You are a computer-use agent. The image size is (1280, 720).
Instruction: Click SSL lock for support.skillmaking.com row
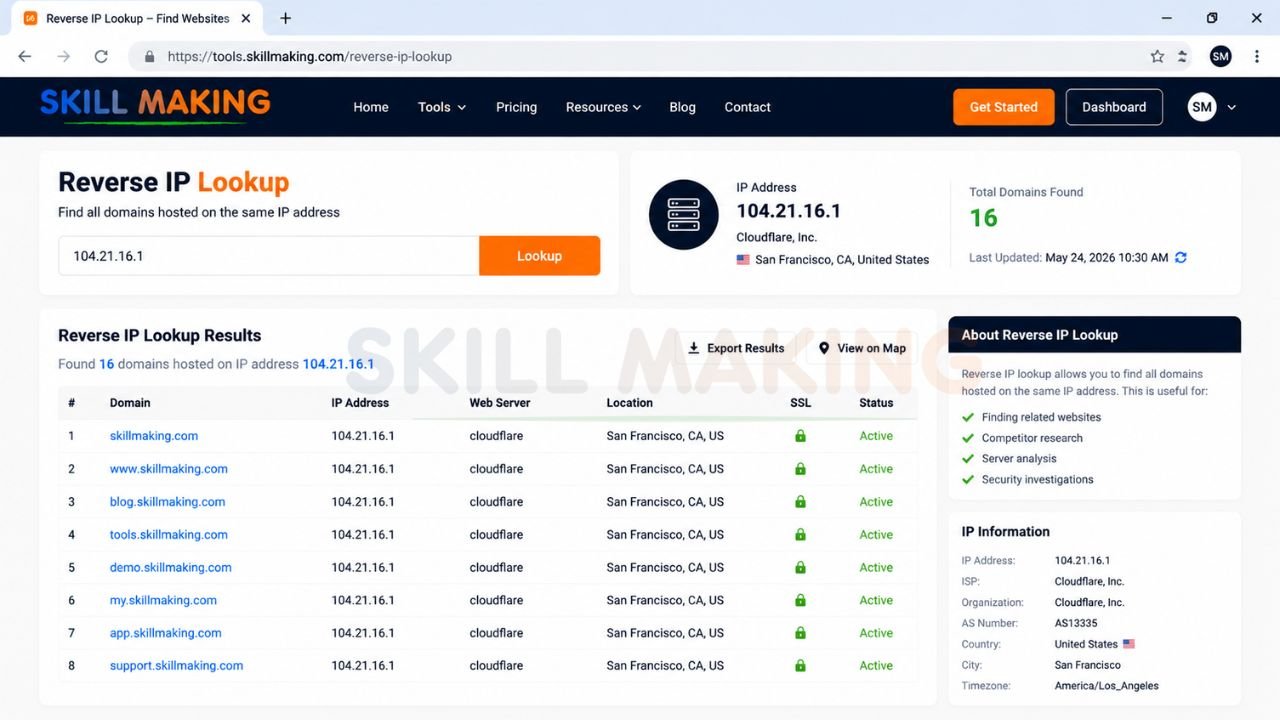[800, 666]
